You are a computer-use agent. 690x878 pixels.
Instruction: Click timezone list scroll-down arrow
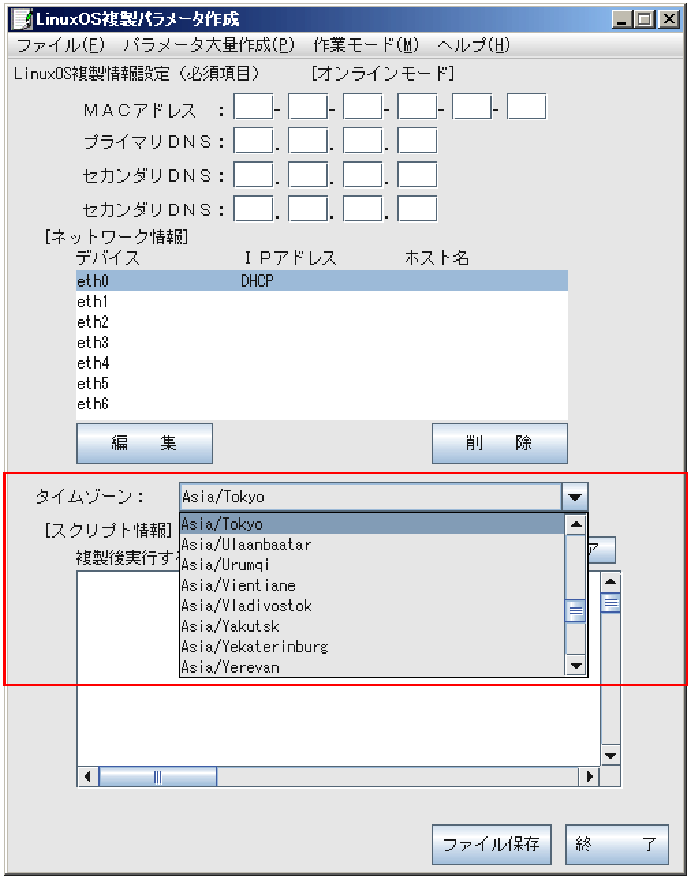tap(576, 666)
